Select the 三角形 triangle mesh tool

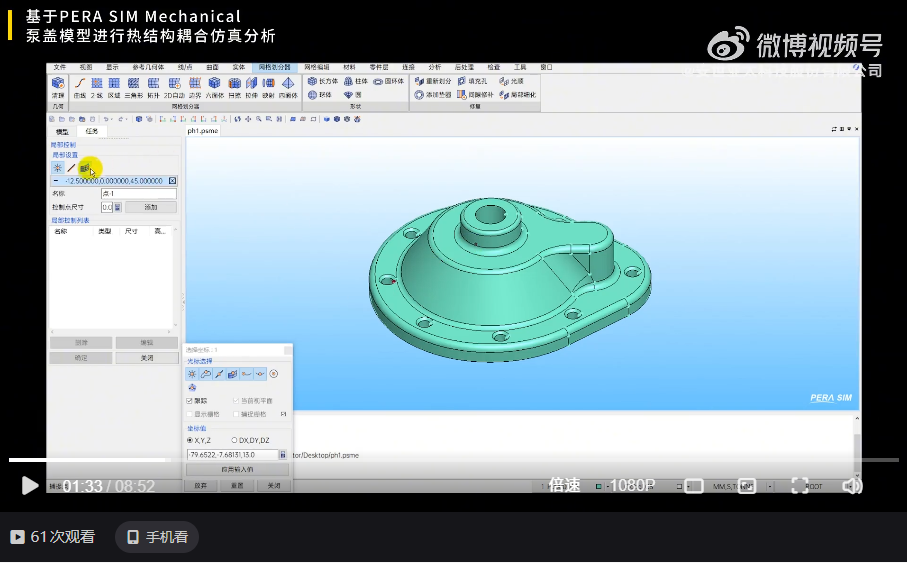pos(134,87)
